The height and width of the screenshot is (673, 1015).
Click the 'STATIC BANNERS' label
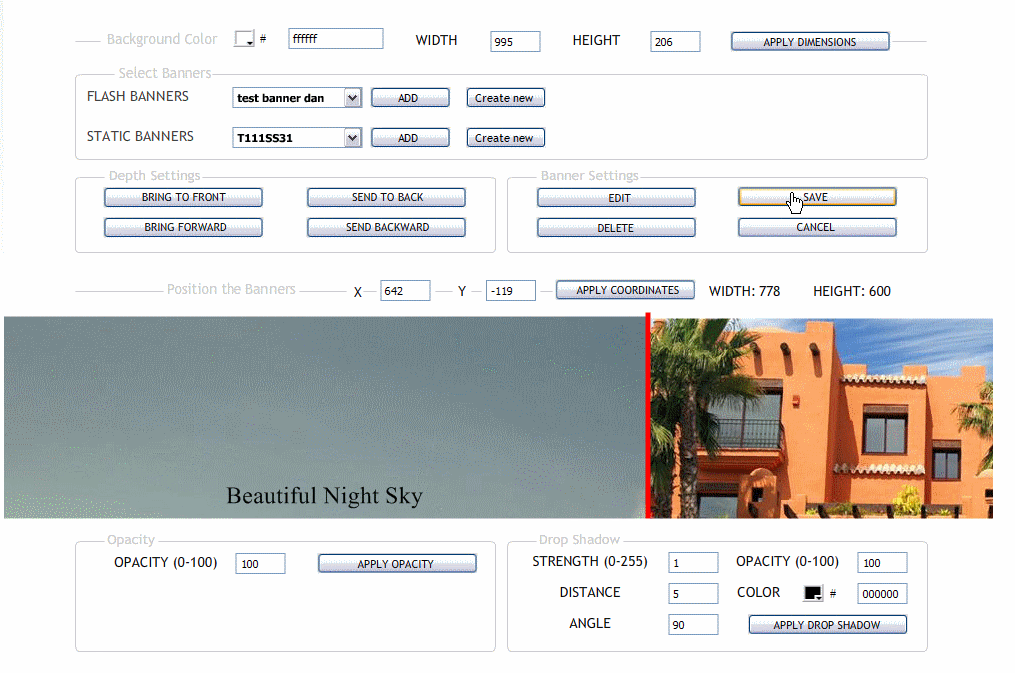(140, 137)
